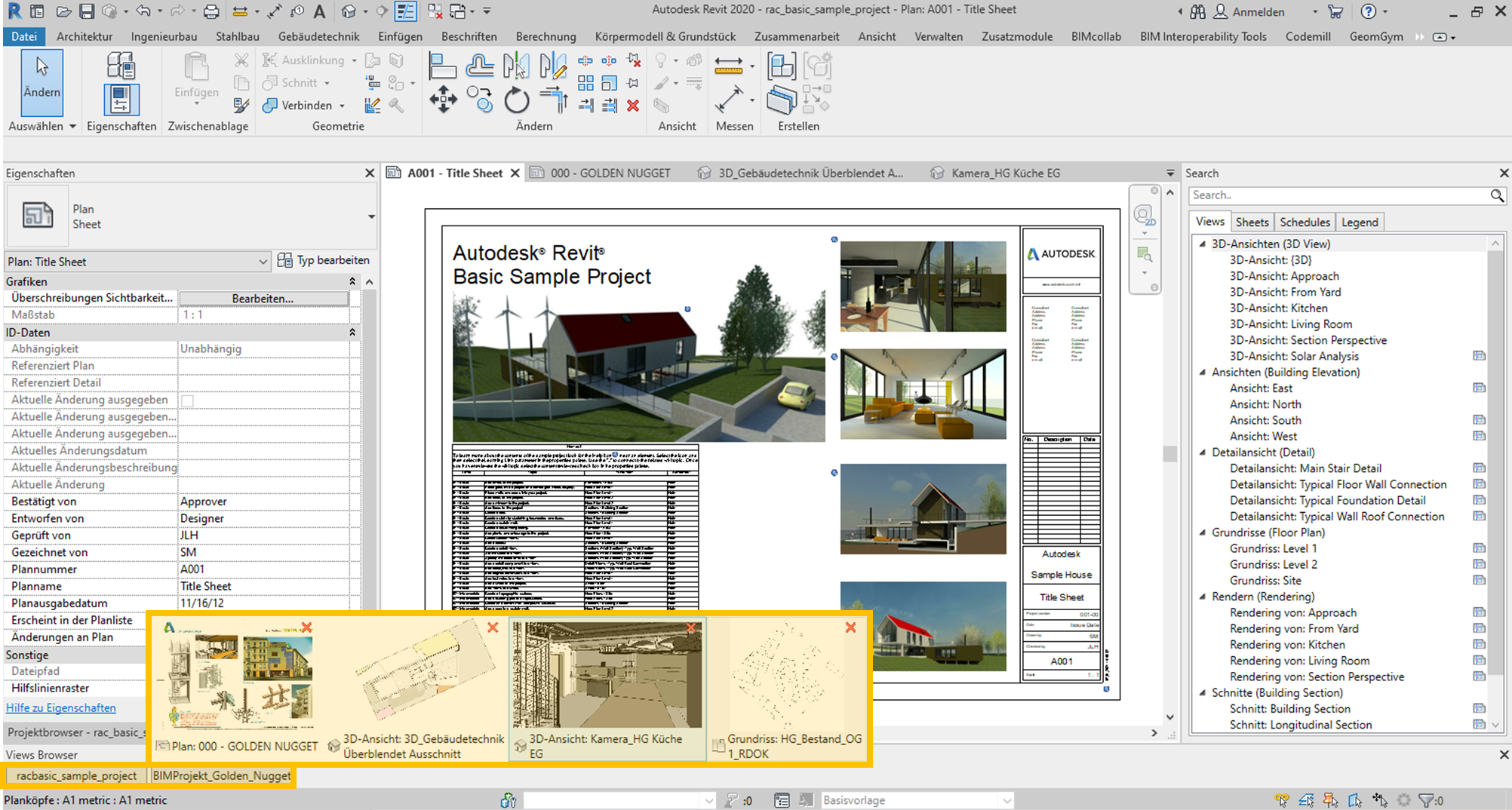Open the Architektur ribbon tab

[x=85, y=36]
